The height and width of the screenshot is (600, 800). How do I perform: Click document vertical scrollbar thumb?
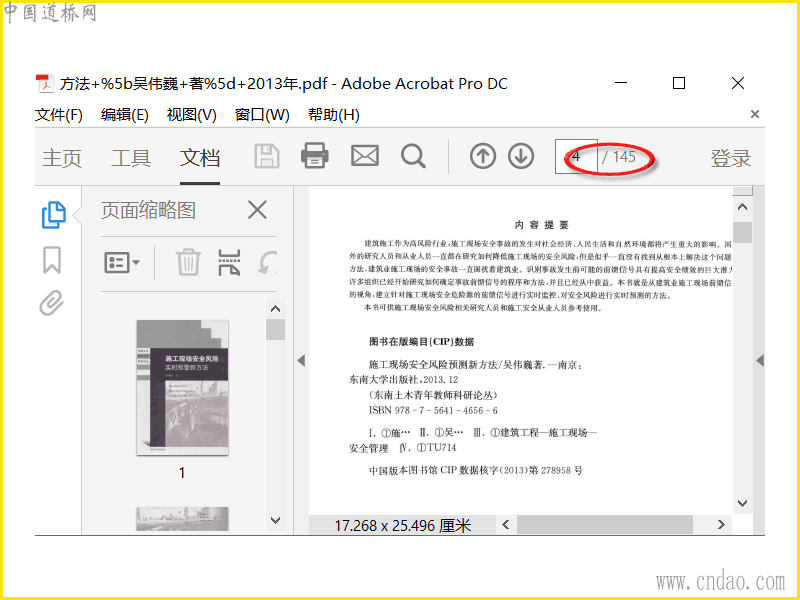[742, 232]
